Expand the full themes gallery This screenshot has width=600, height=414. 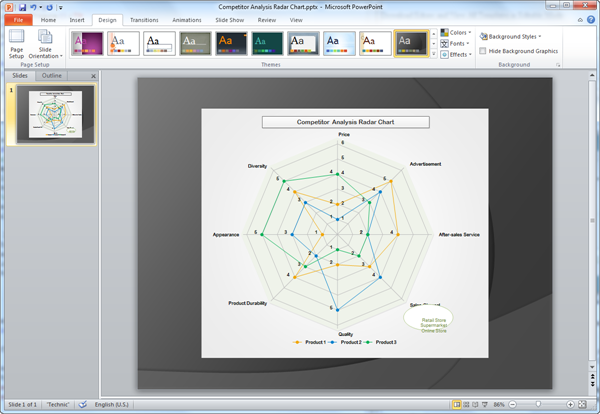(x=434, y=53)
